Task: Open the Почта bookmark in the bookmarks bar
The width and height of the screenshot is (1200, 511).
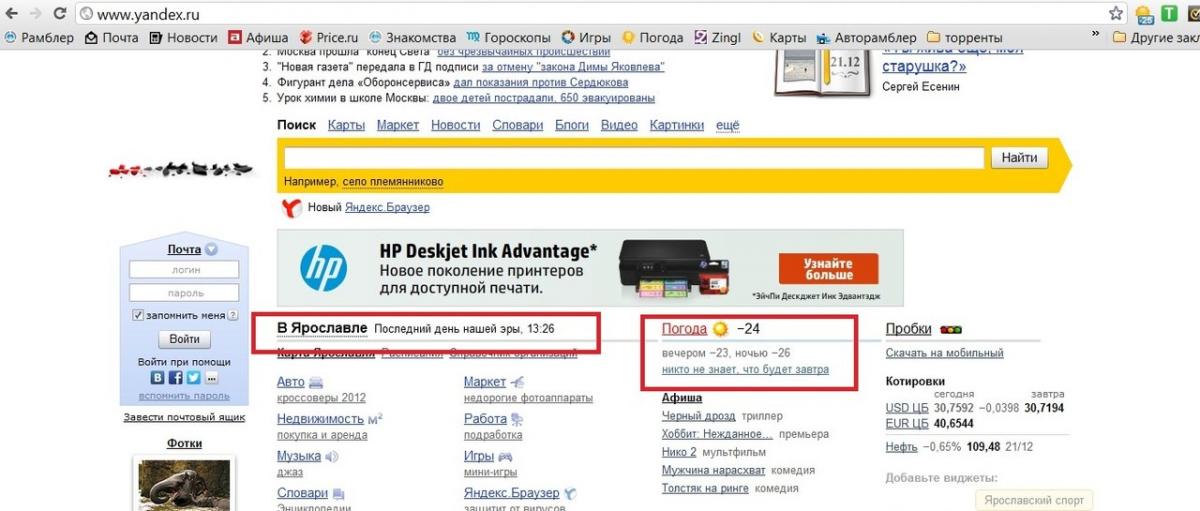Action: [111, 37]
